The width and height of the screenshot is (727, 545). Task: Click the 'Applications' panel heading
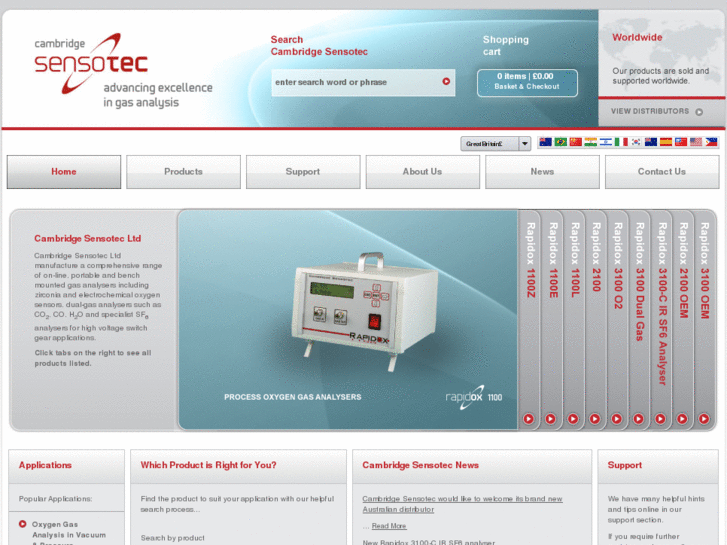(45, 465)
